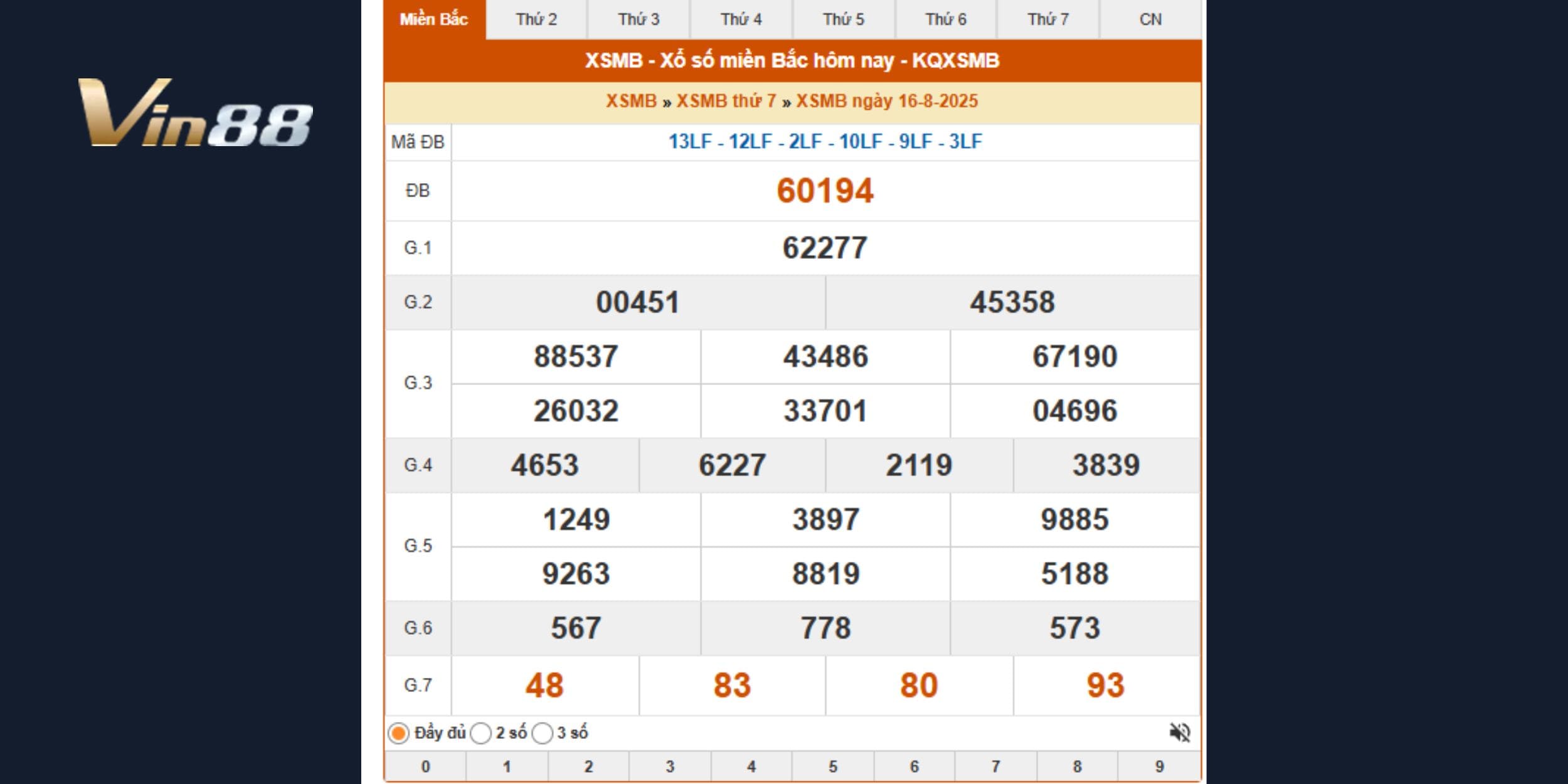This screenshot has width=1568, height=784.
Task: Select digit filter 8
Action: pyautogui.click(x=1077, y=766)
